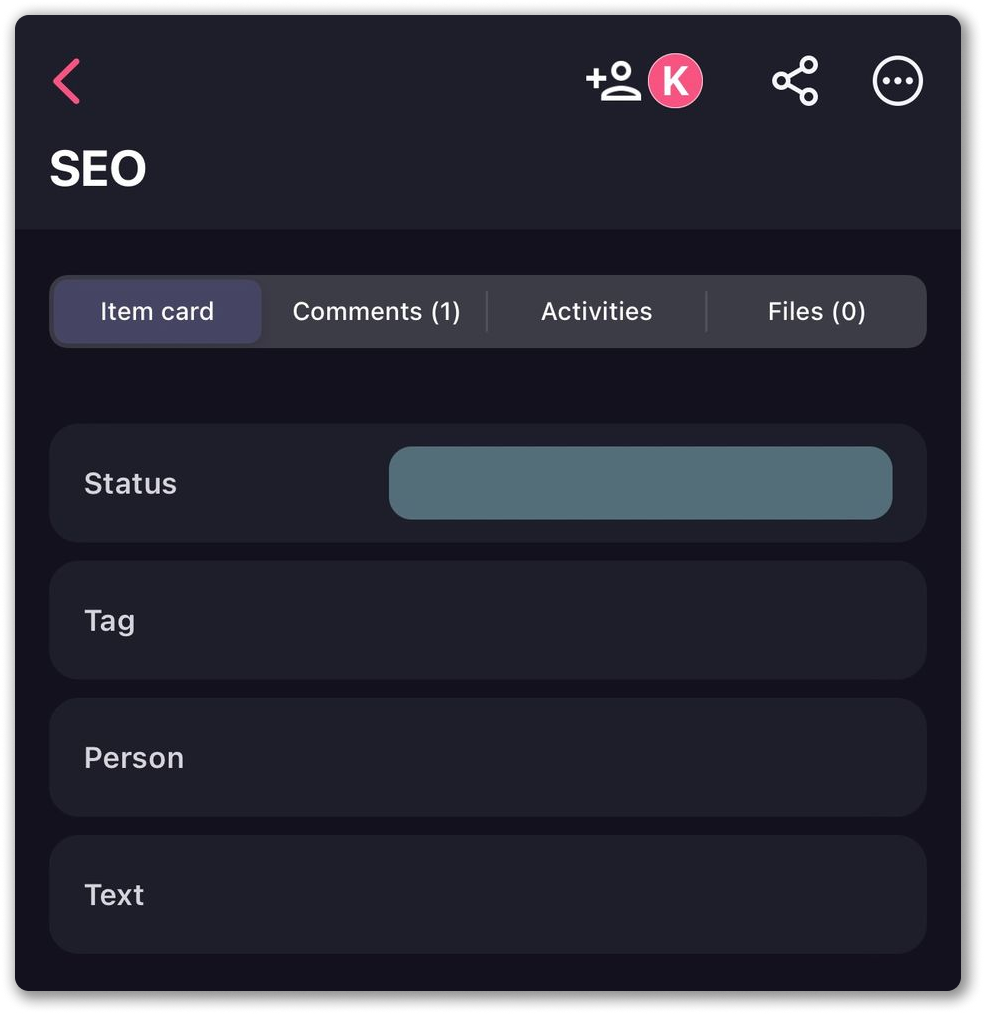The image size is (984, 1014).
Task: Click the Person field label
Action: [x=134, y=758]
